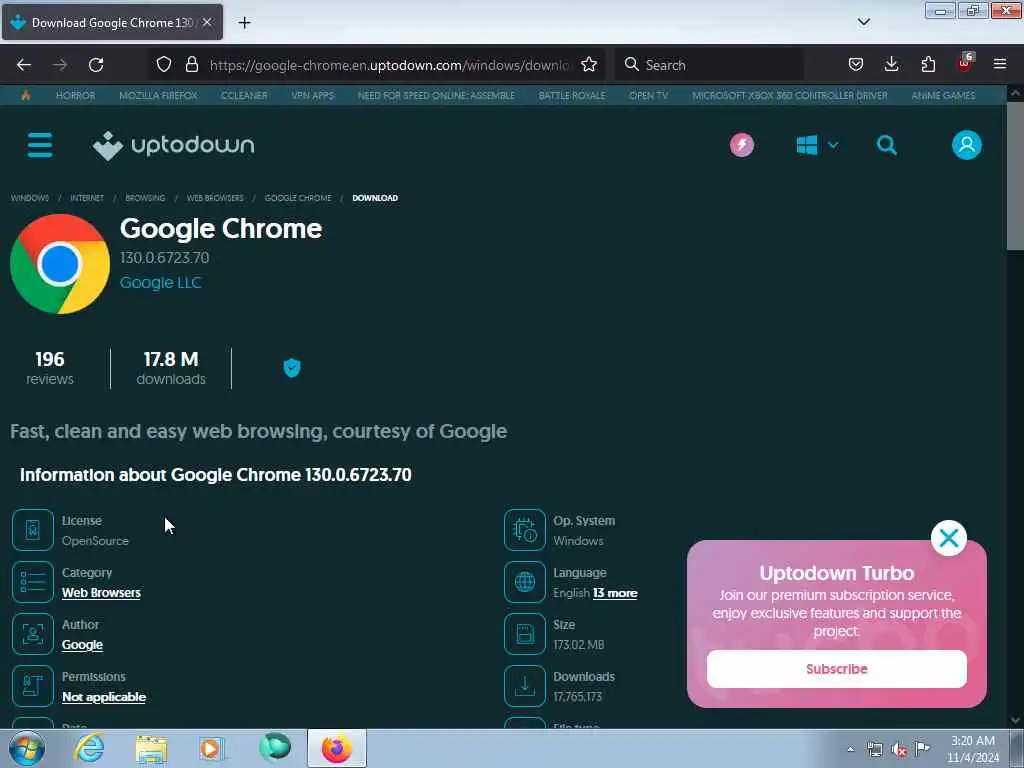
Task: Go to Windows breadcrumb
Action: tap(30, 198)
